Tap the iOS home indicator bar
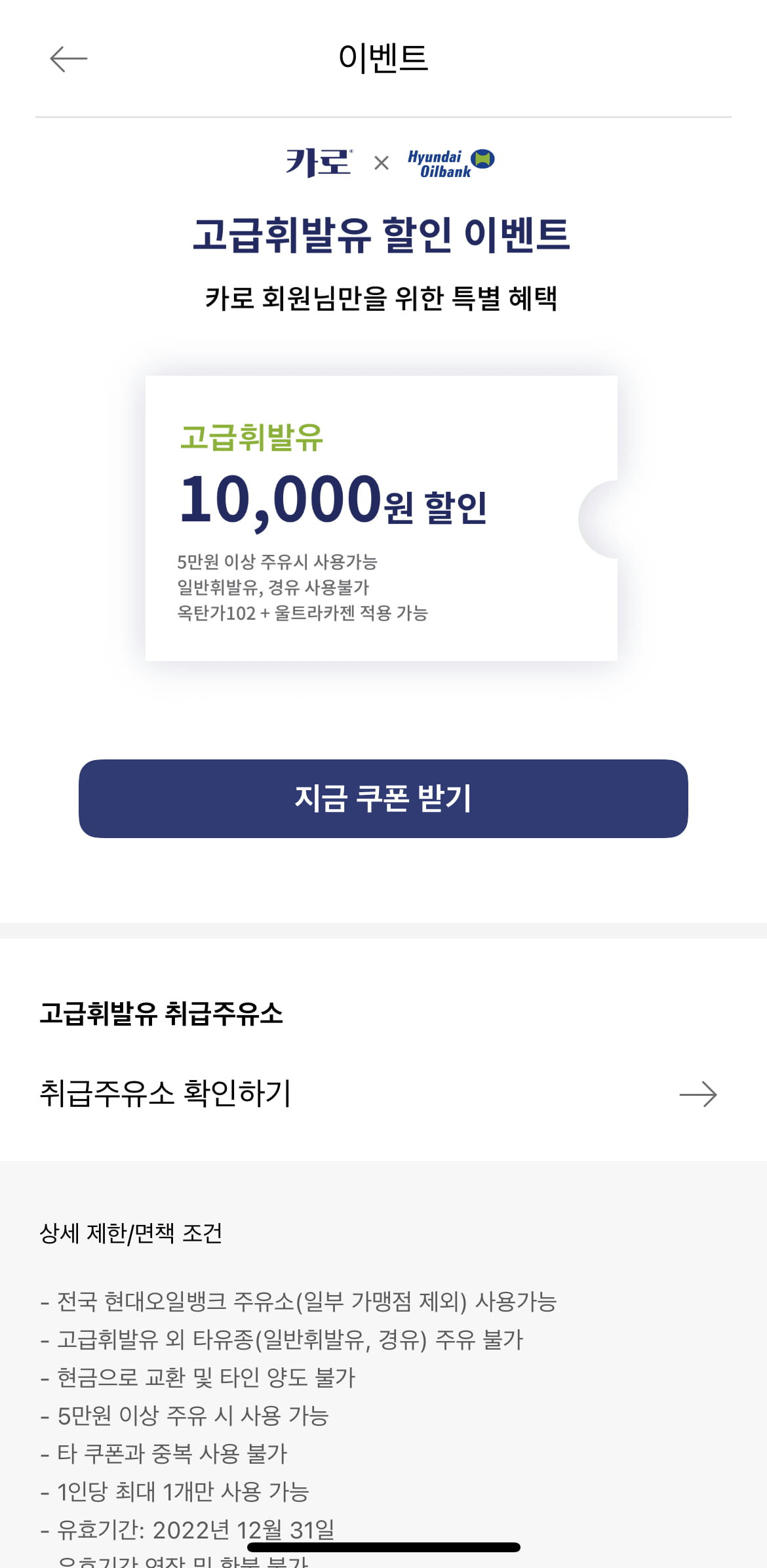767x1568 pixels. click(x=383, y=1547)
